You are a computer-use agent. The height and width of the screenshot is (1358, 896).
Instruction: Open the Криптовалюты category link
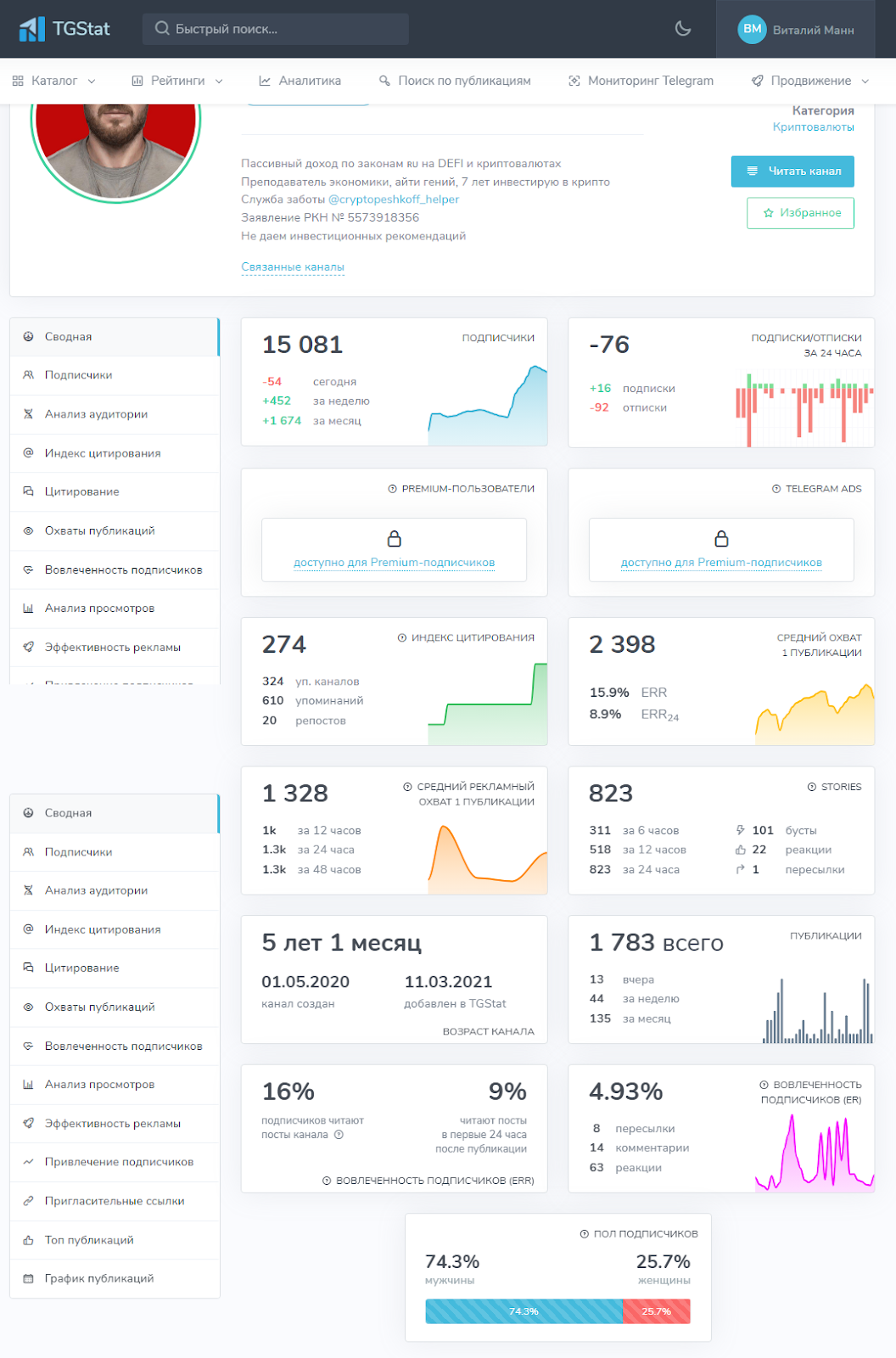pyautogui.click(x=813, y=127)
